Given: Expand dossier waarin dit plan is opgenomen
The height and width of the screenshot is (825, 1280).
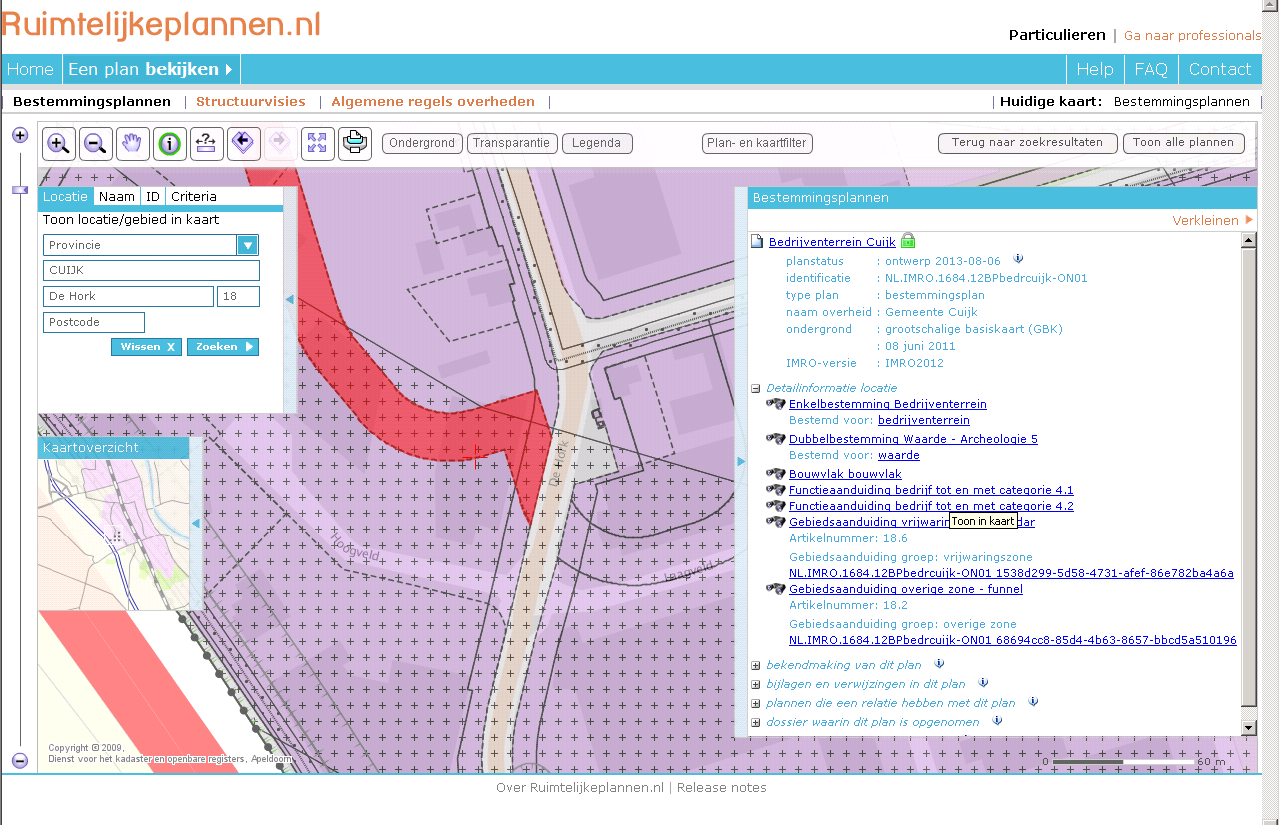Looking at the screenshot, I should [756, 722].
